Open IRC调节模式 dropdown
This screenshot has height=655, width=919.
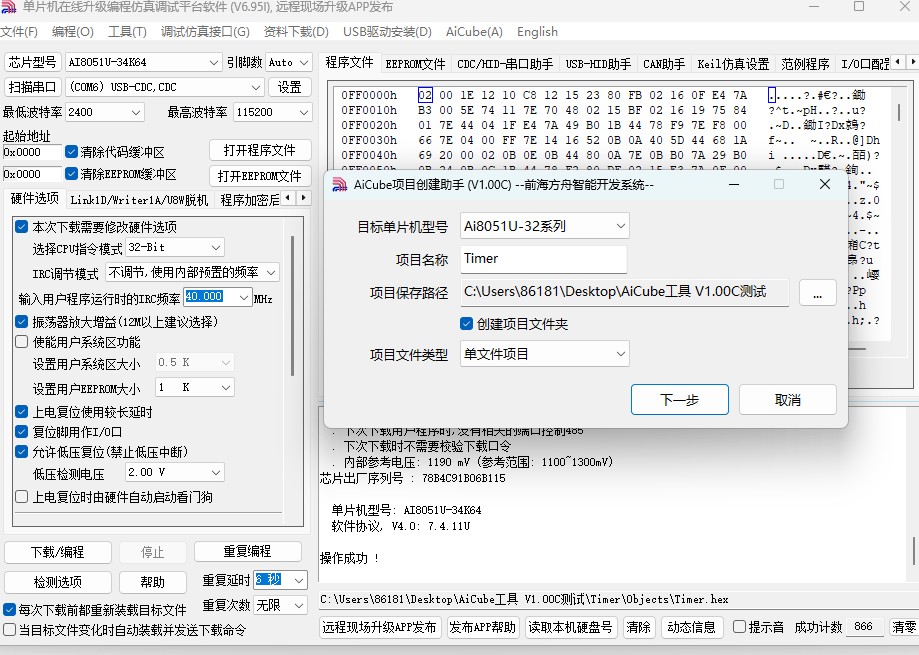coord(192,272)
